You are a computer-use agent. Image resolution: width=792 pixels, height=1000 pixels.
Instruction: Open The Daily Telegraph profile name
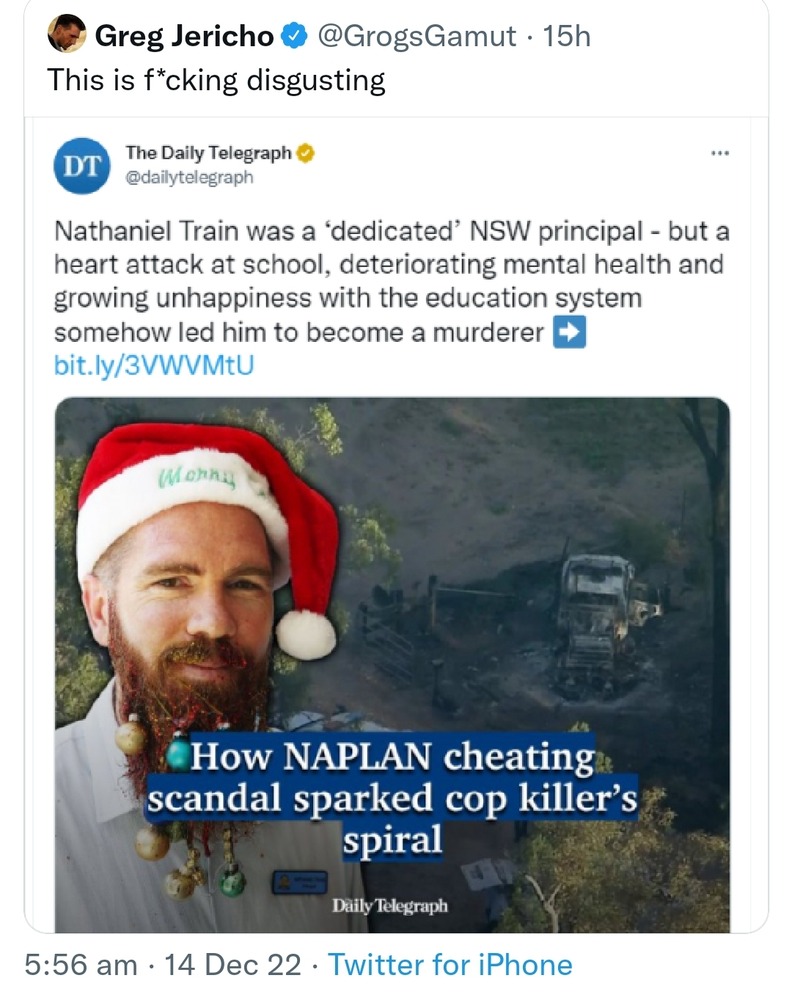click(x=208, y=153)
